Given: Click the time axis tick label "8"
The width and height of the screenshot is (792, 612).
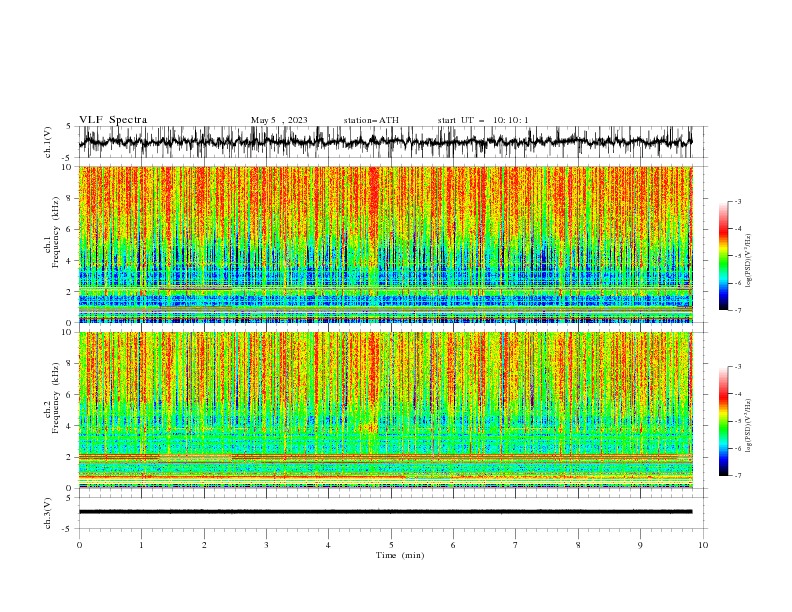Looking at the screenshot, I should click(578, 545).
